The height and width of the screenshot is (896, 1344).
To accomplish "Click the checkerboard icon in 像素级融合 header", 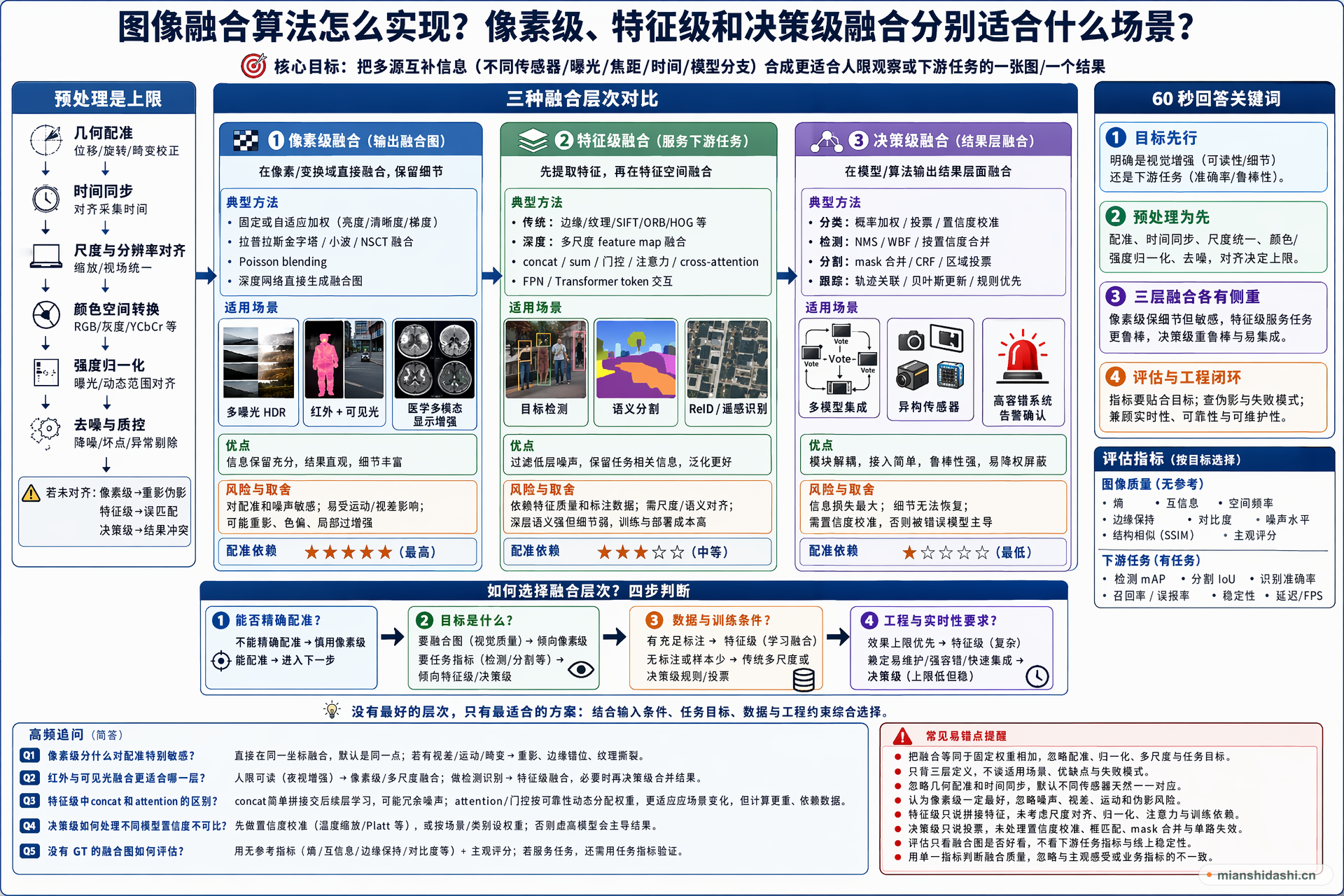I will pyautogui.click(x=246, y=141).
